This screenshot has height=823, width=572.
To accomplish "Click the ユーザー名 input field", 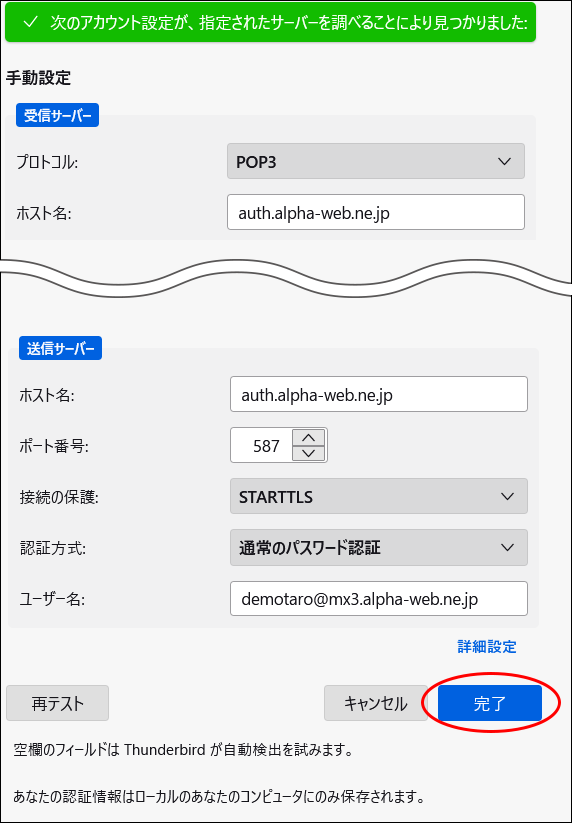I will coord(379,598).
